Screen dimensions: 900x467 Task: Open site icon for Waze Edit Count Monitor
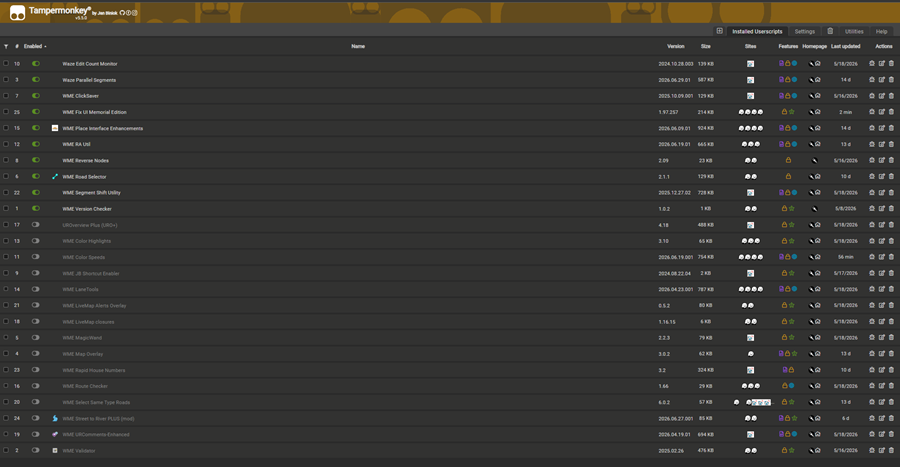coord(750,64)
